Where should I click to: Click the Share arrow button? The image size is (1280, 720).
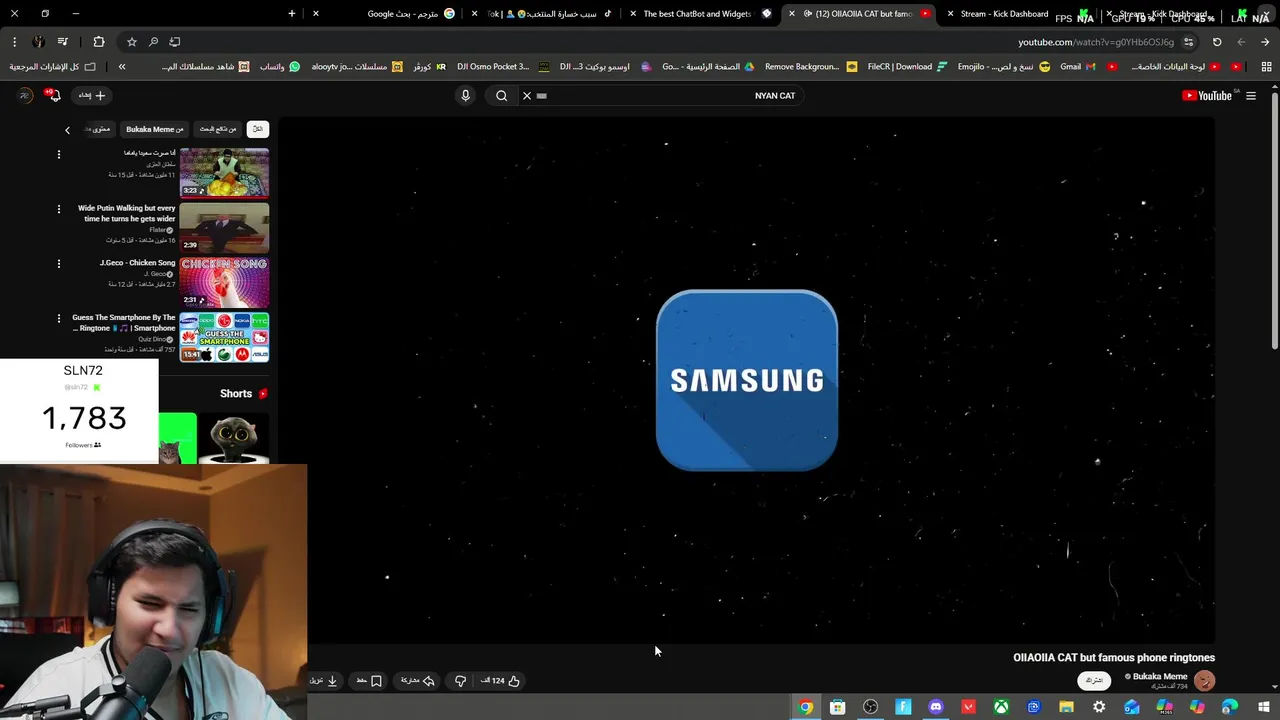coord(418,681)
